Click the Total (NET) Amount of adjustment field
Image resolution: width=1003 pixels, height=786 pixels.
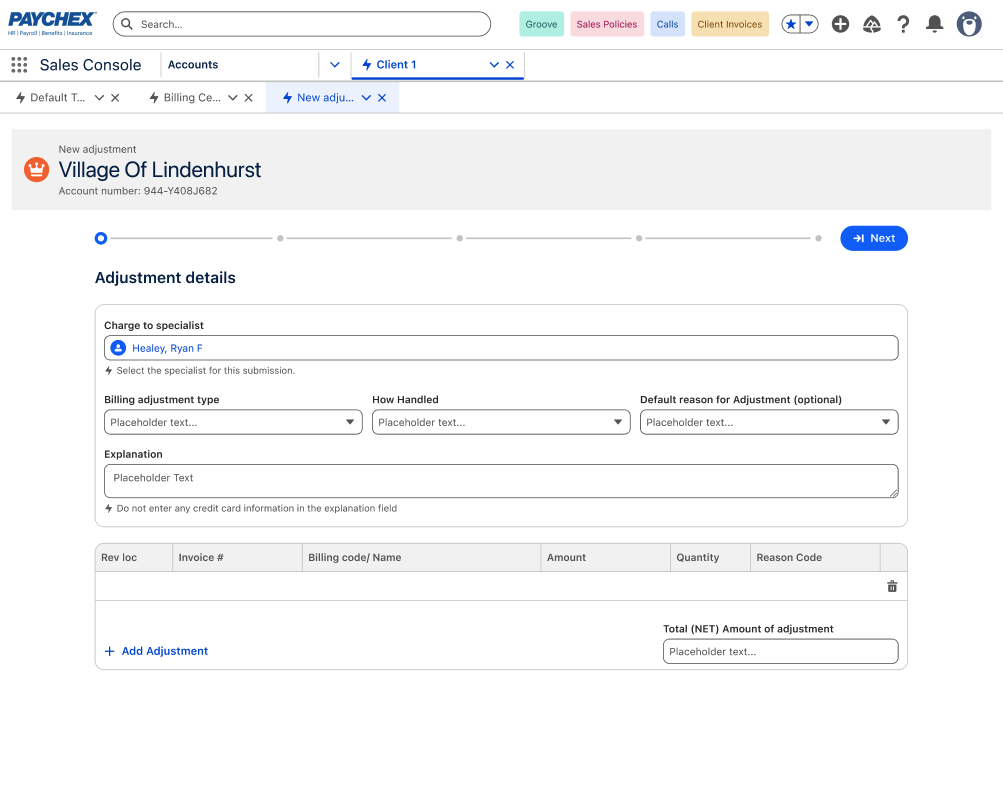coord(780,652)
